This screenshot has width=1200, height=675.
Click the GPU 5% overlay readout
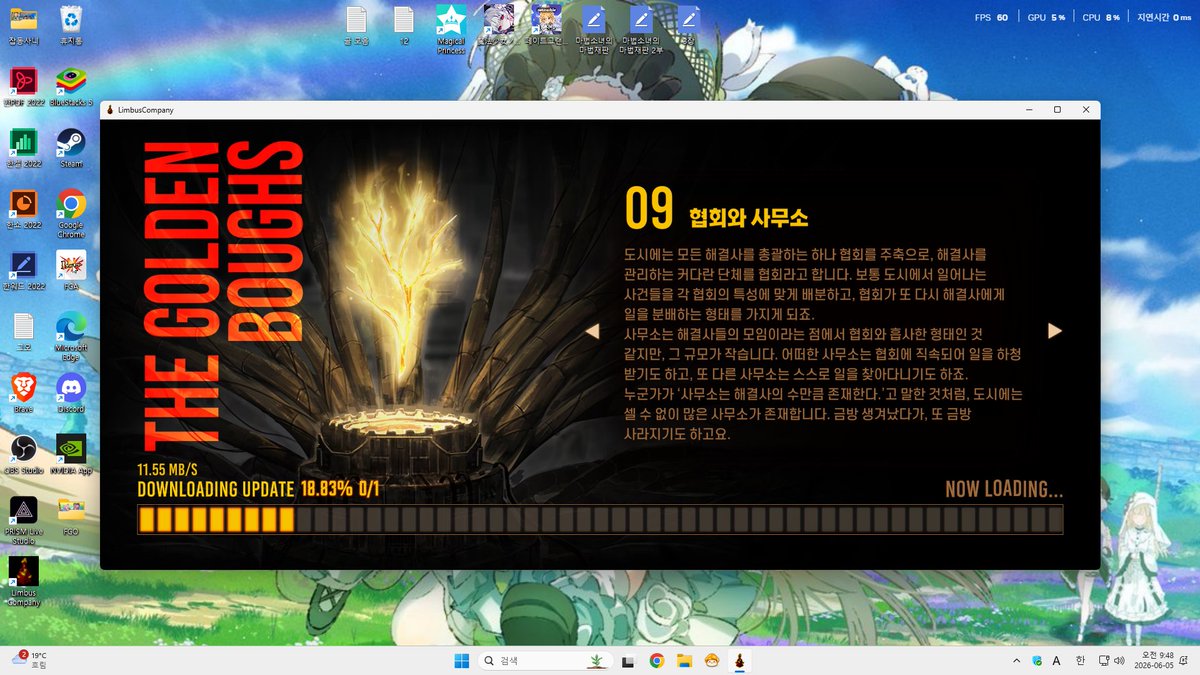click(1046, 17)
